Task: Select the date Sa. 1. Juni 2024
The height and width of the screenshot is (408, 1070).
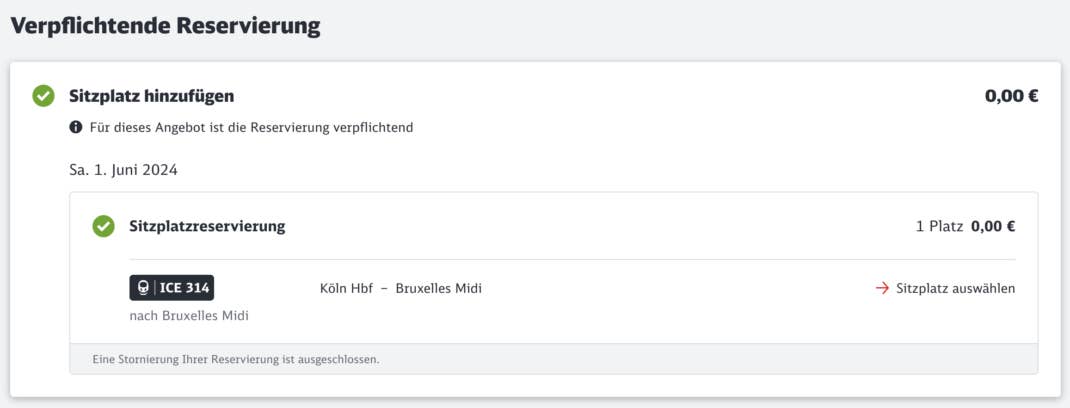Action: click(124, 170)
